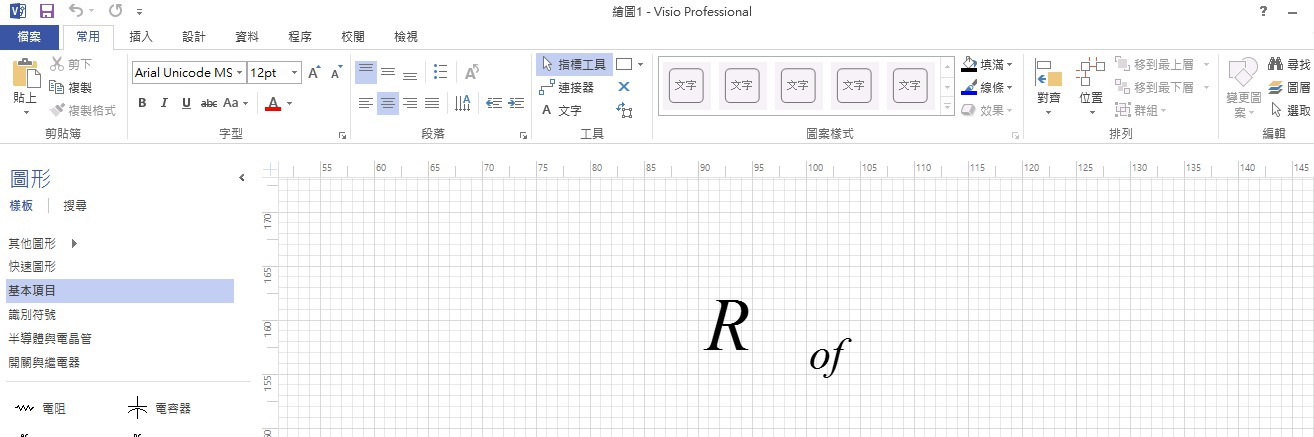Toggle Underline formatting
The height and width of the screenshot is (437, 1314).
[185, 103]
